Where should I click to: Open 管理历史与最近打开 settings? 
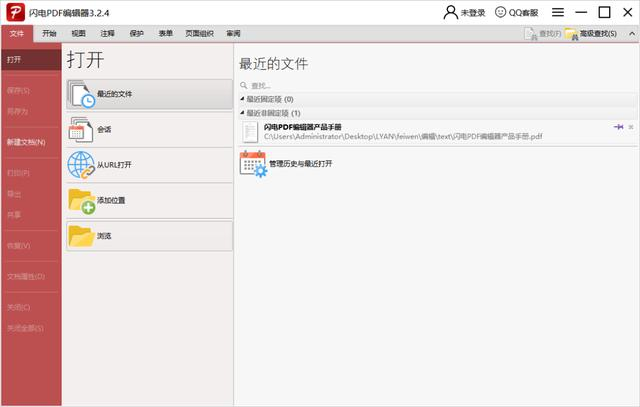click(286, 164)
